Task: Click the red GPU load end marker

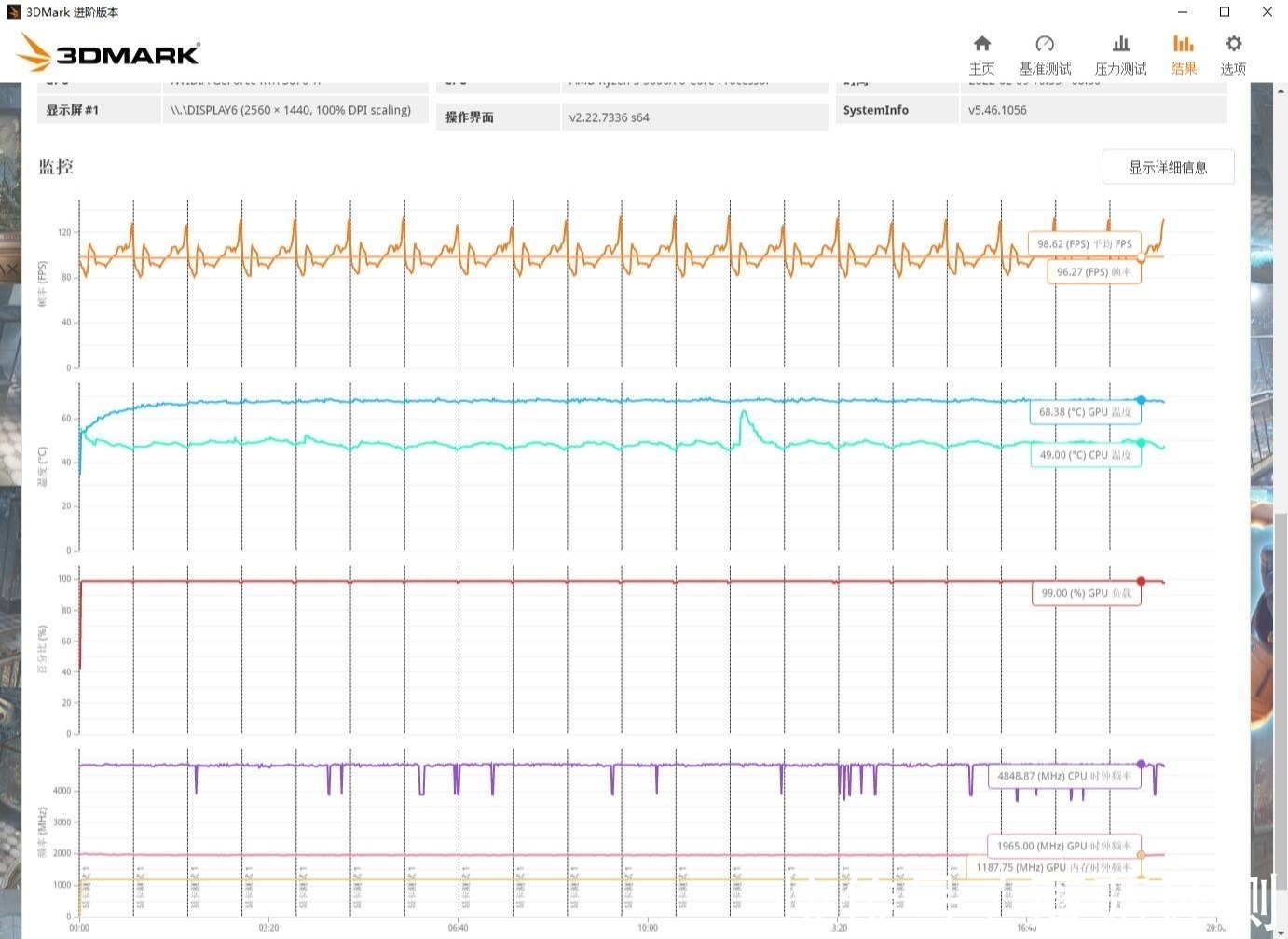Action: tap(1141, 581)
